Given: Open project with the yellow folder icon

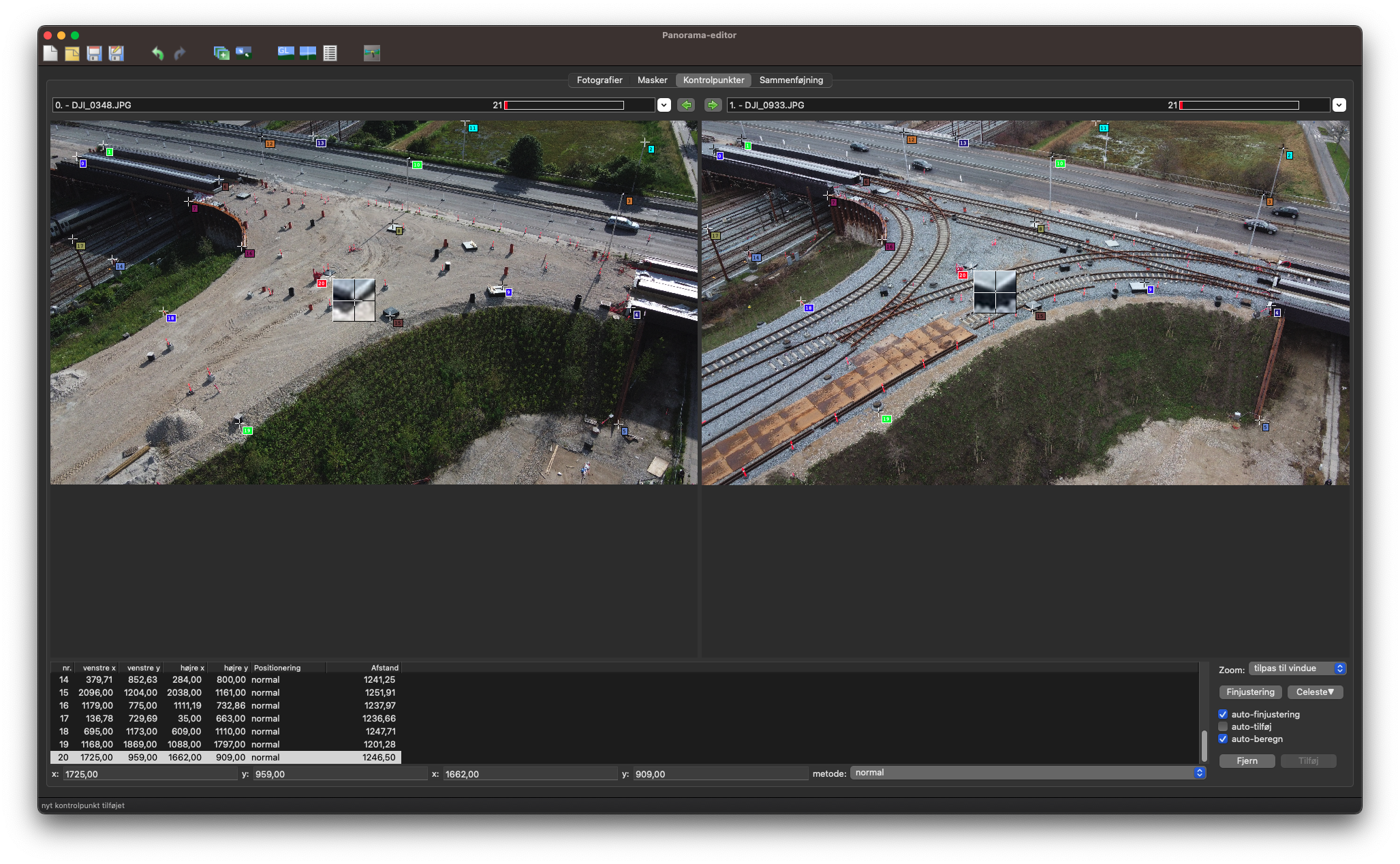Looking at the screenshot, I should pos(72,53).
